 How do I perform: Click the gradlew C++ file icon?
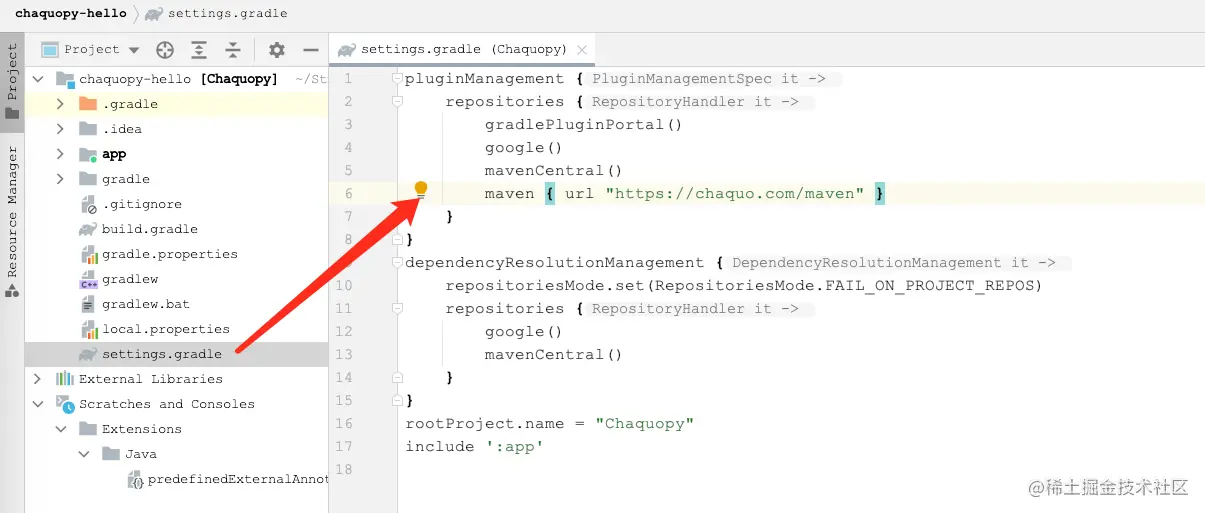tap(87, 279)
